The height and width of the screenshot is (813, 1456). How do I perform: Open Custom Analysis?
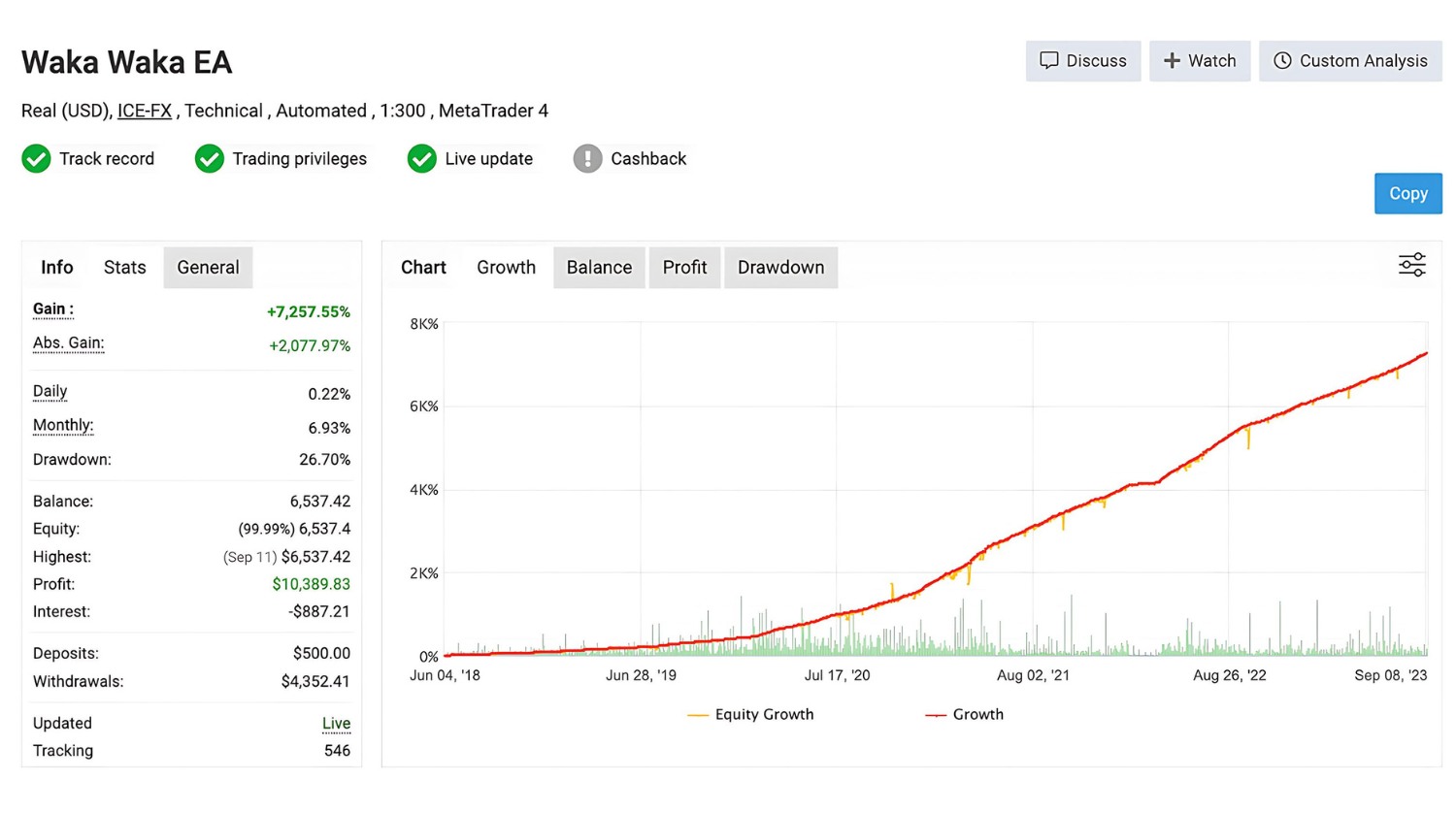1350,60
